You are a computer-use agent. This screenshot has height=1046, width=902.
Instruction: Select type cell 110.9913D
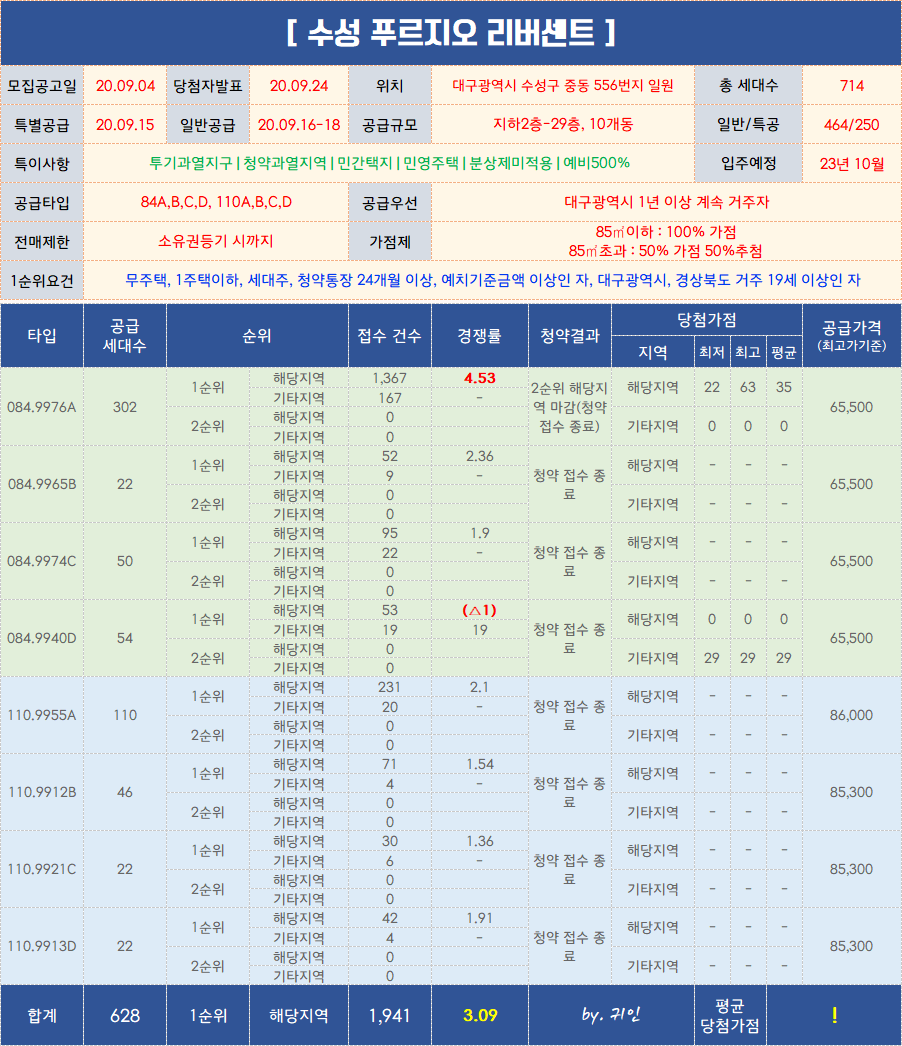(x=42, y=946)
